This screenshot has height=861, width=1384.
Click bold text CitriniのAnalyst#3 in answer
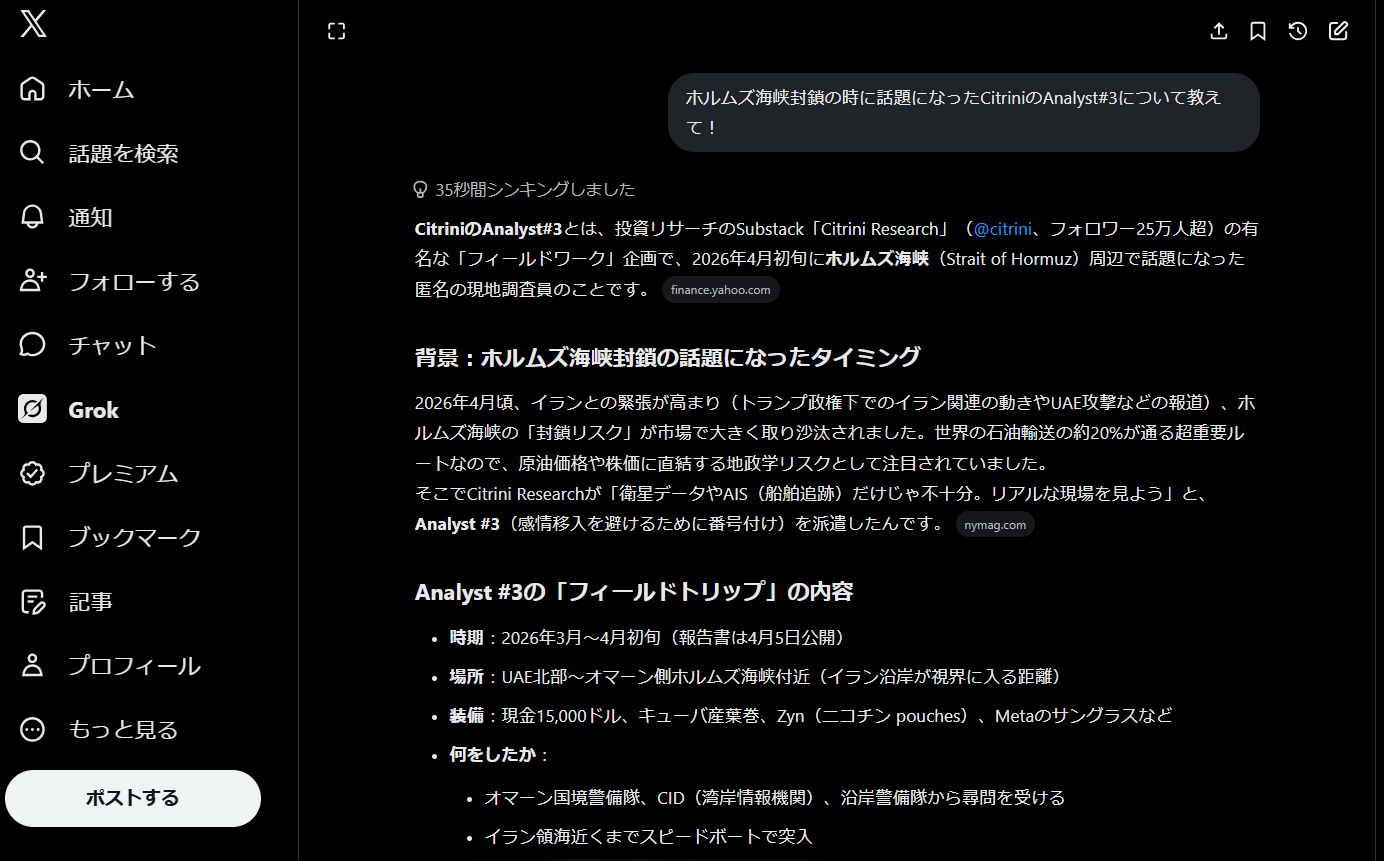(488, 229)
